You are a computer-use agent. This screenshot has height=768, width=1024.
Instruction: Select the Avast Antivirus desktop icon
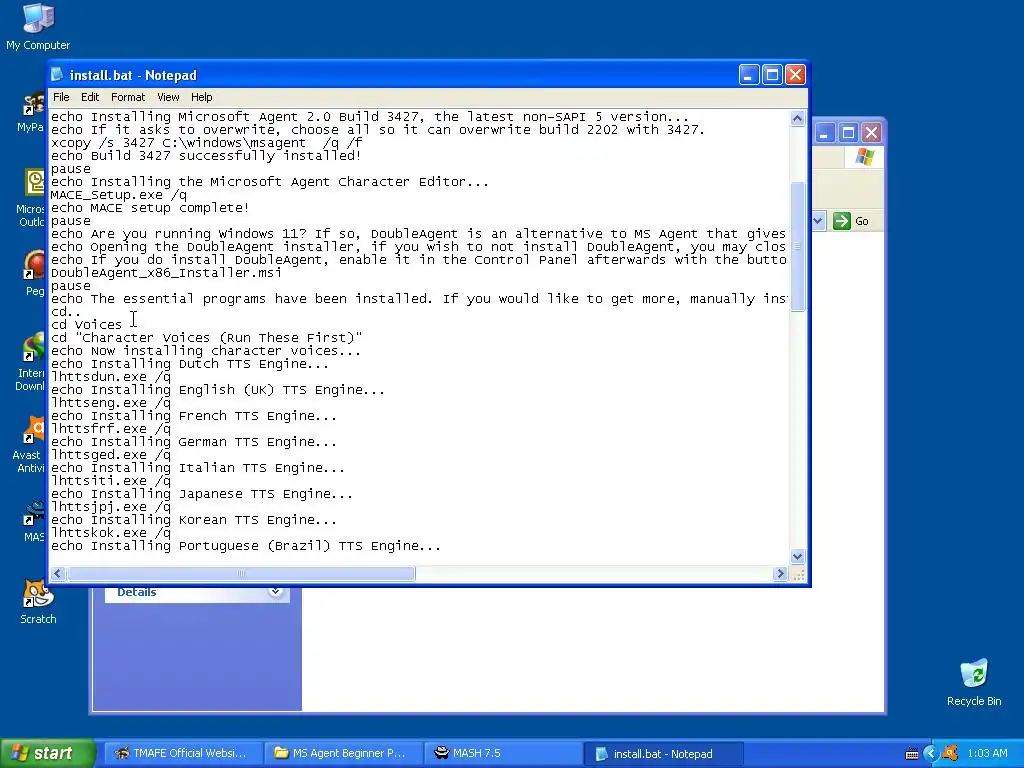point(29,444)
